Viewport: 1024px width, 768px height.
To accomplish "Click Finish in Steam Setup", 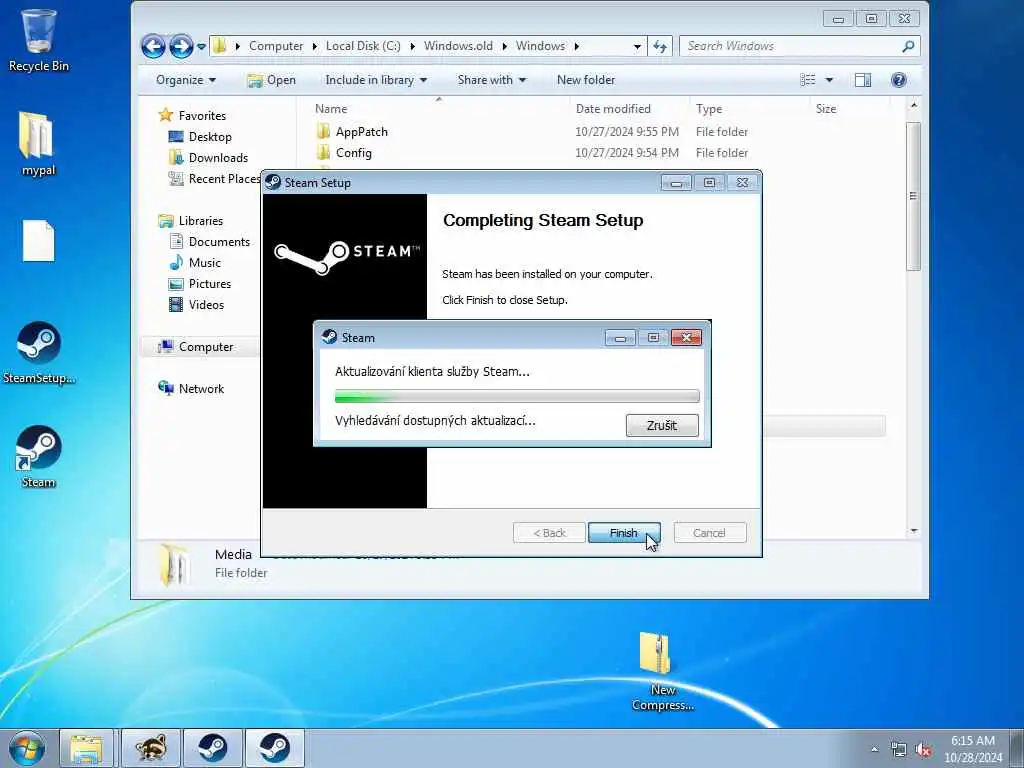I will click(624, 533).
